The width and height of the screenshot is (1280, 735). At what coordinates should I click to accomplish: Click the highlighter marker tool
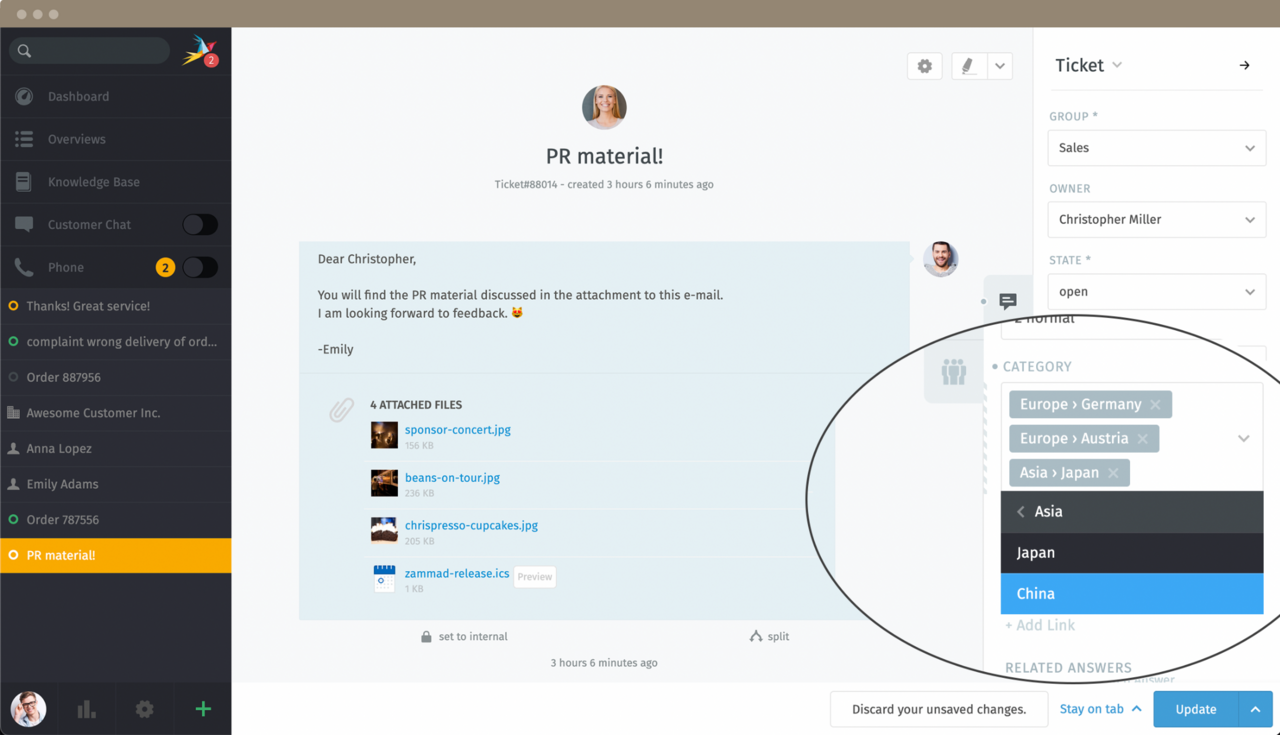point(968,66)
